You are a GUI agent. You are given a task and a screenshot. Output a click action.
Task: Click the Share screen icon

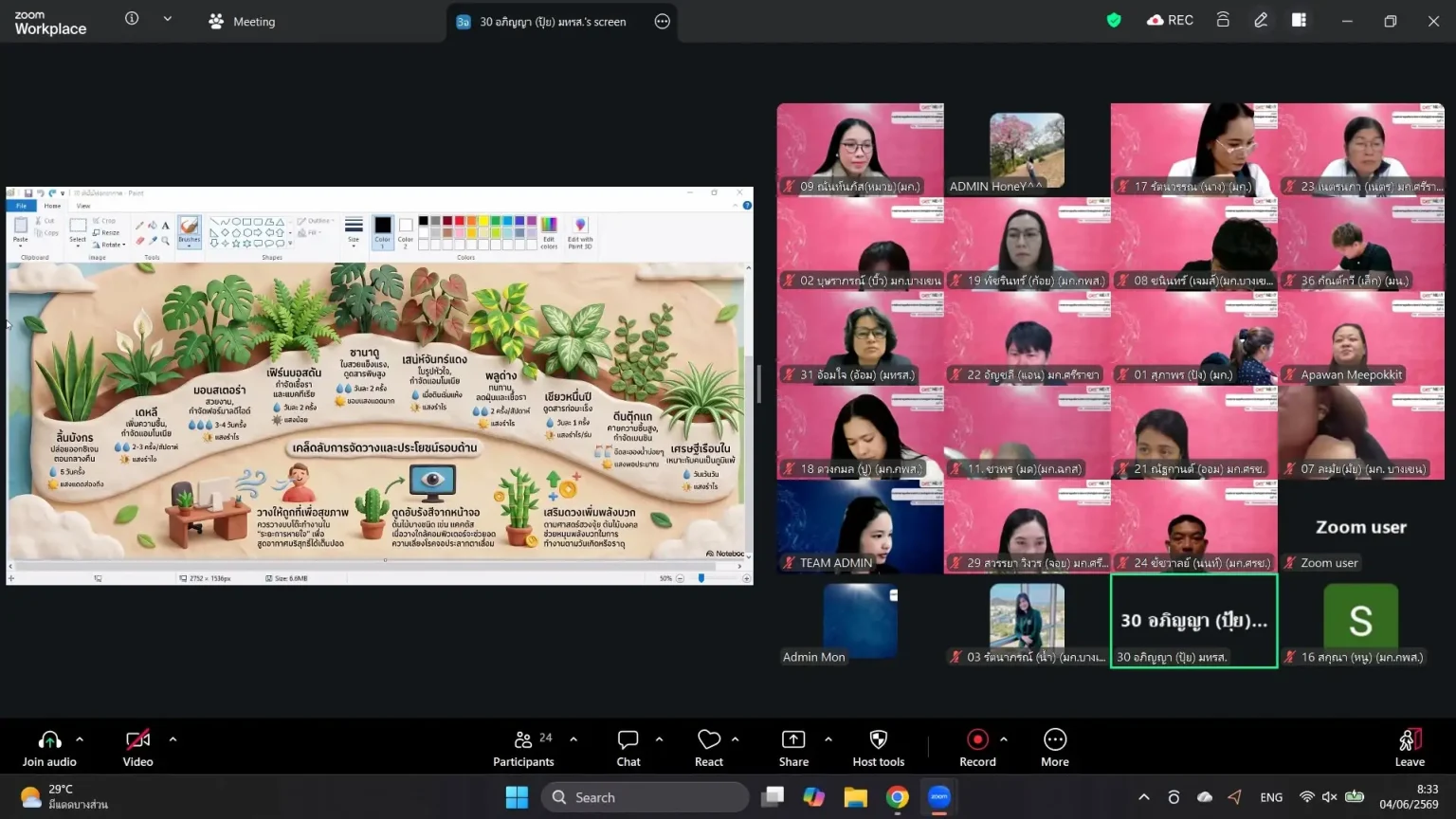[x=793, y=748]
